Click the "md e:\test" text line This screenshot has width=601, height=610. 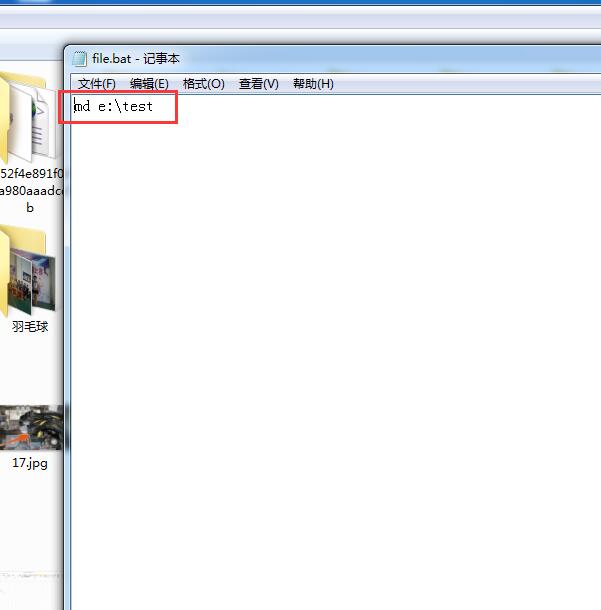point(113,106)
